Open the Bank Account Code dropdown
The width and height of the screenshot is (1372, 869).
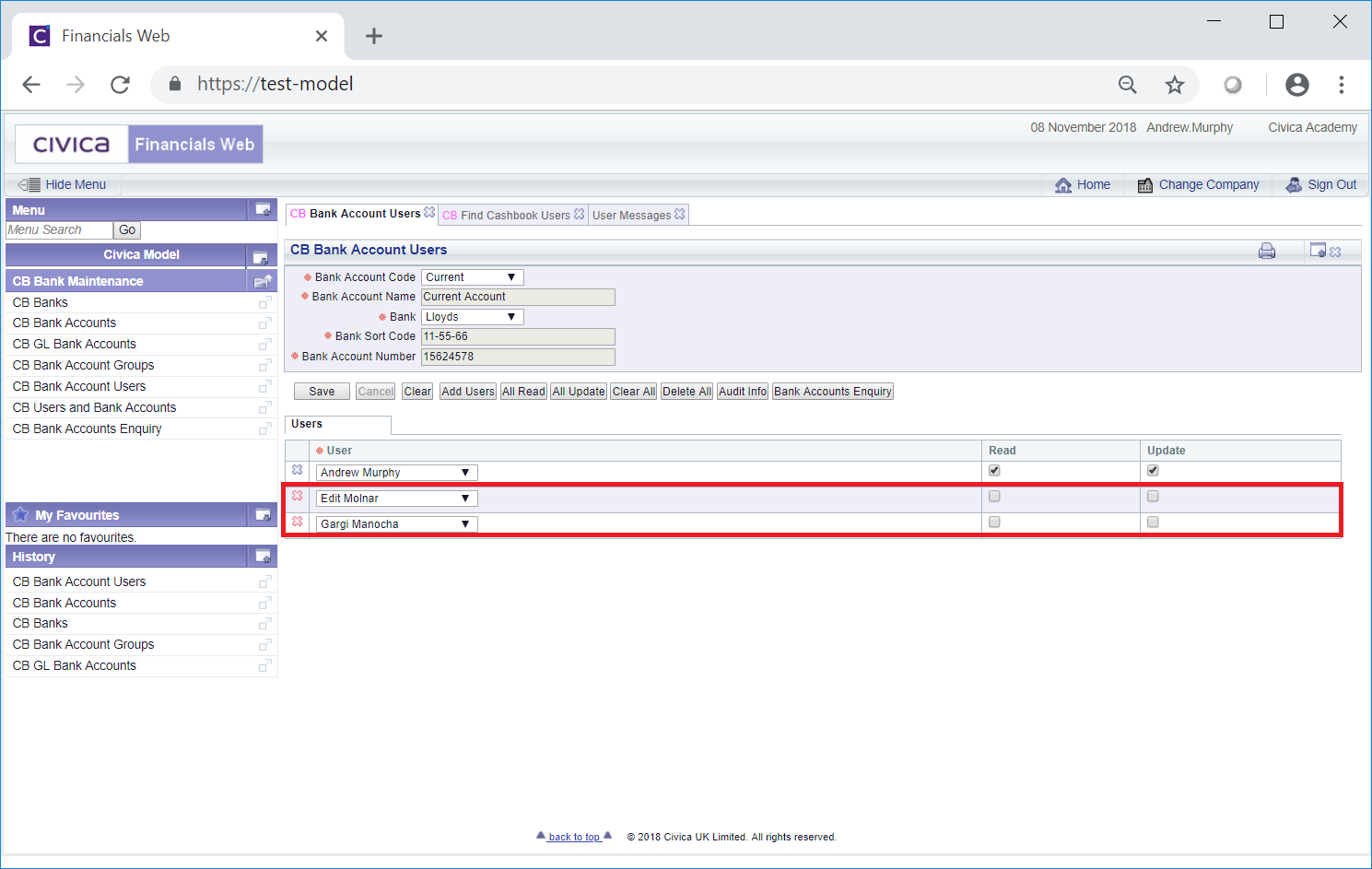(x=473, y=277)
